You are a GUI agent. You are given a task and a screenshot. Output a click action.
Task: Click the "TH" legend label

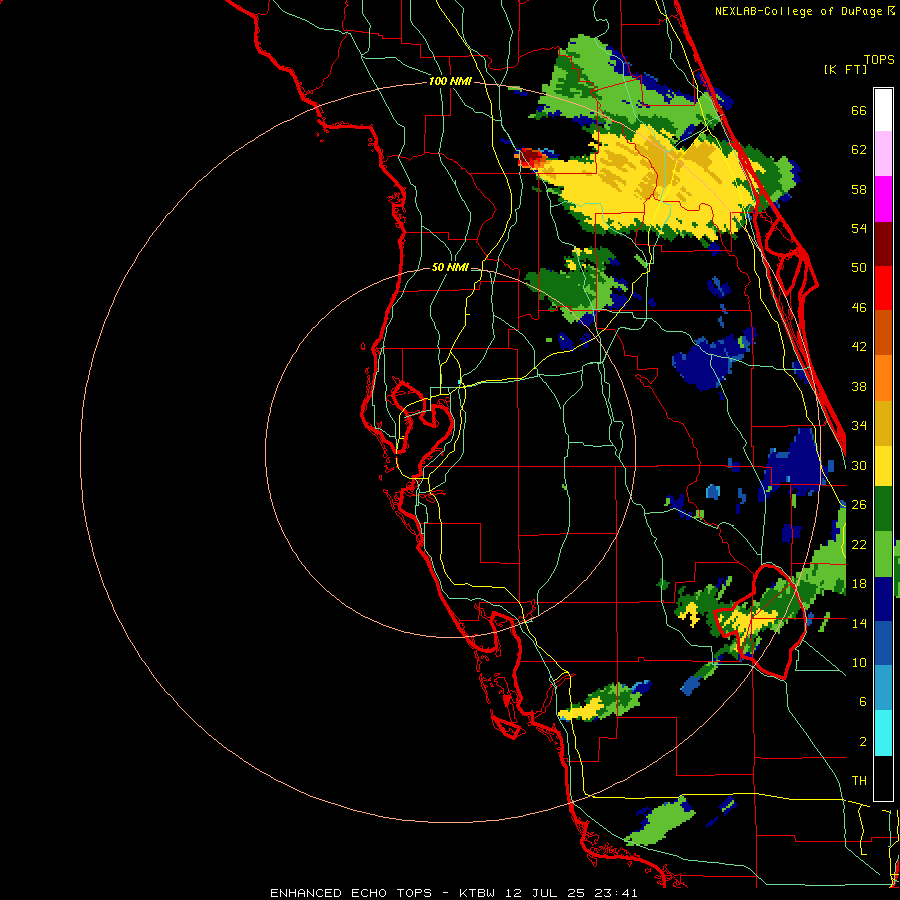(x=859, y=781)
